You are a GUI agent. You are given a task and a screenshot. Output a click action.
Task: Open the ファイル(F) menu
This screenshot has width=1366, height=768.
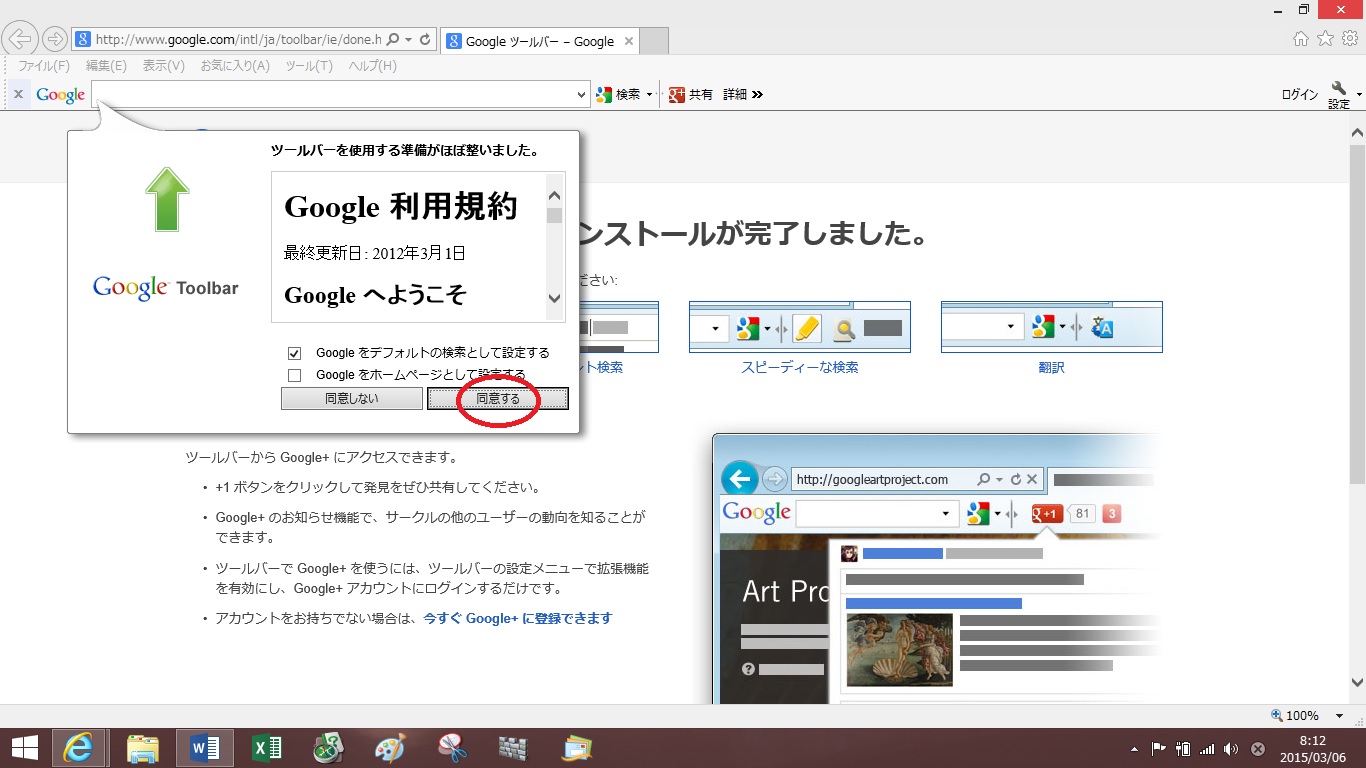coord(44,66)
